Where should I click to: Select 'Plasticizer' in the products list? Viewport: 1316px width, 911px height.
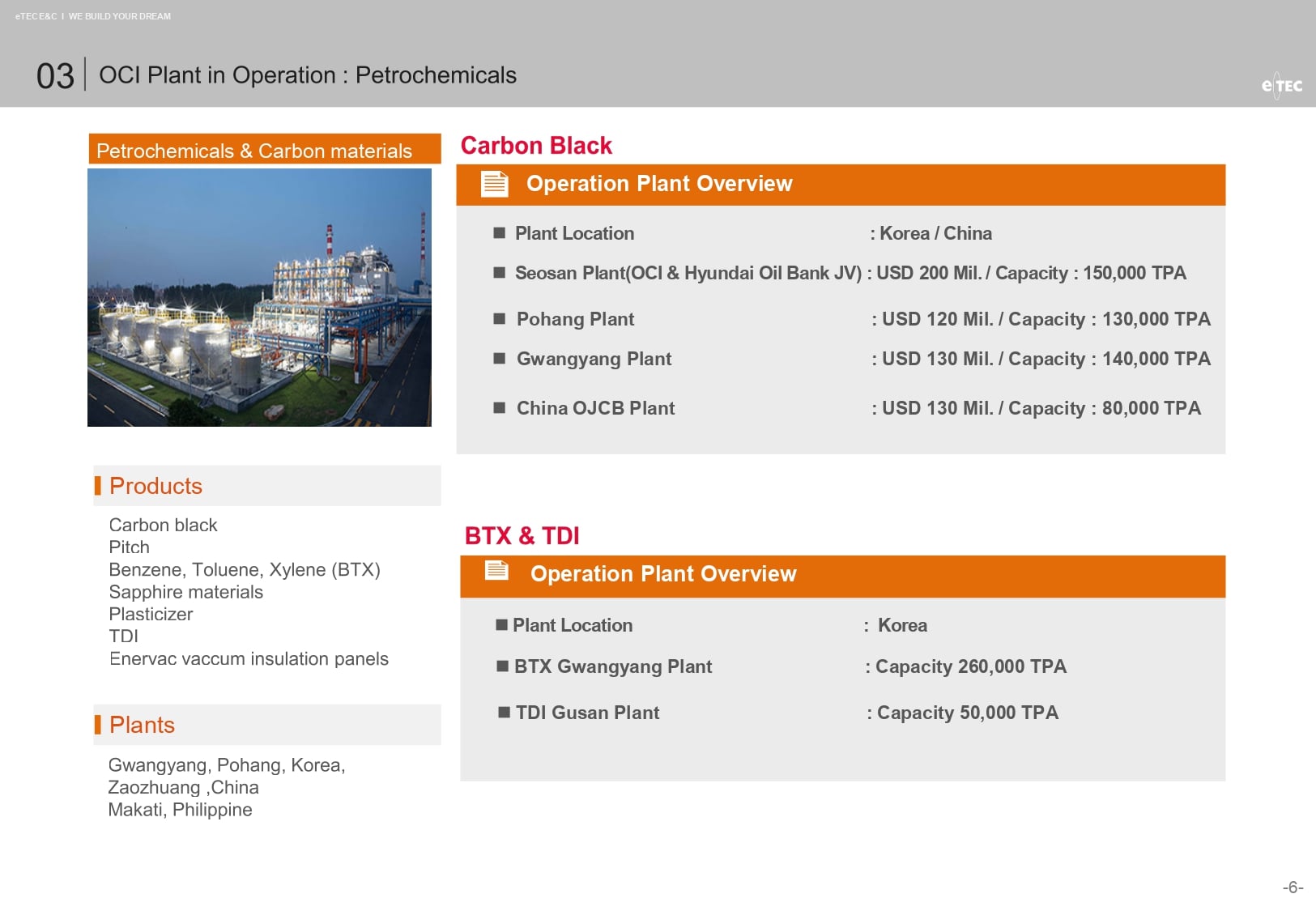coord(151,615)
